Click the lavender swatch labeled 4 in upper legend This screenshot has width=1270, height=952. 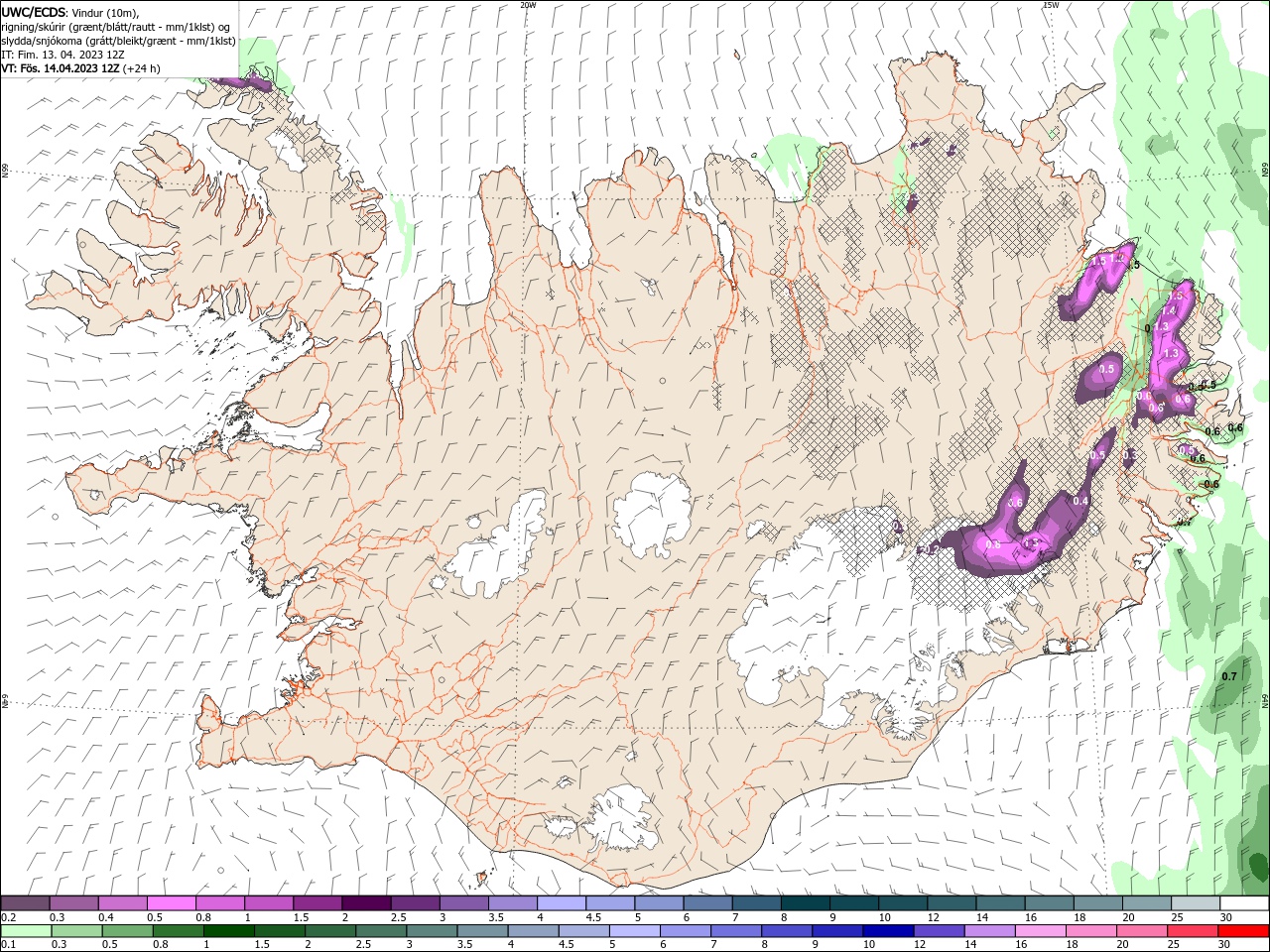(562, 903)
